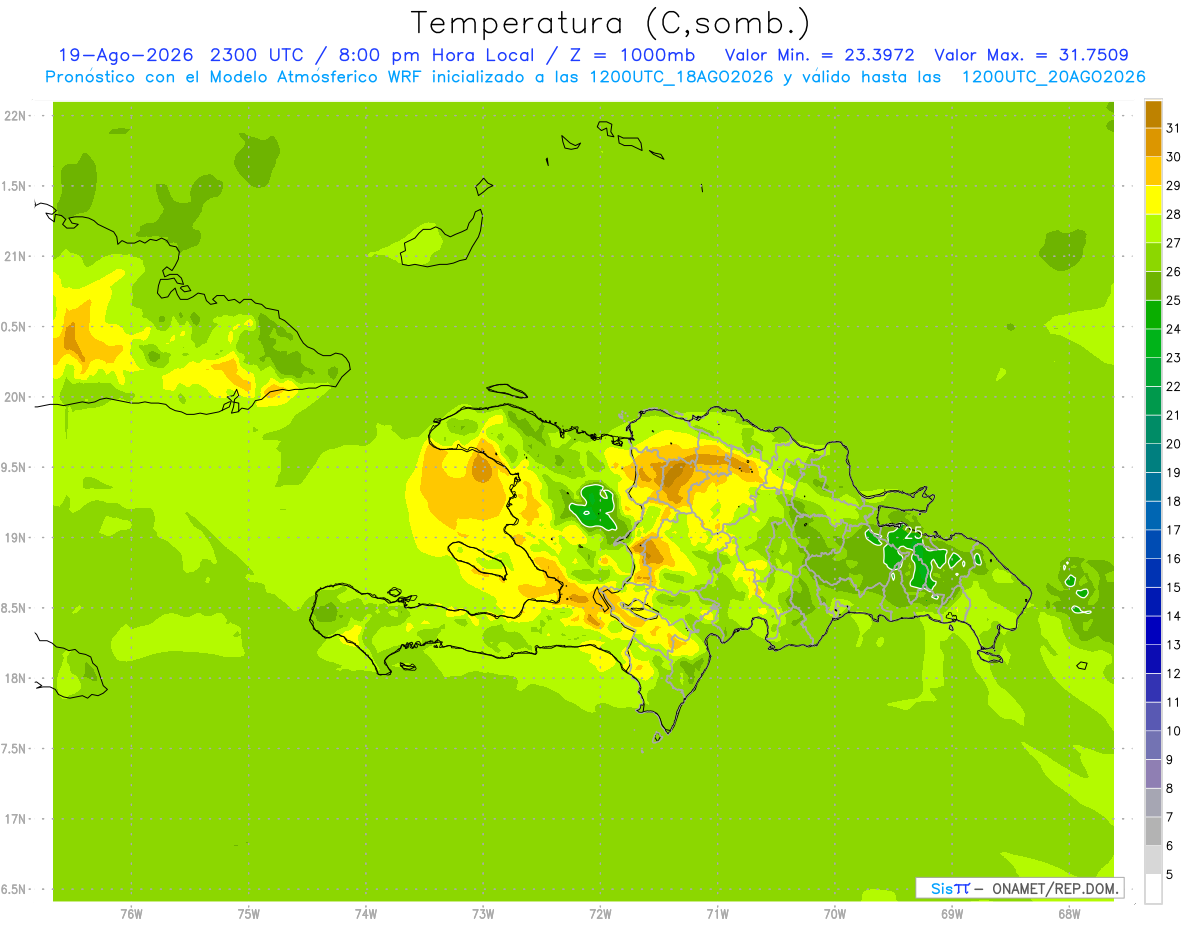
Task: Click the '73W' longitude axis label
Action: pos(483,914)
